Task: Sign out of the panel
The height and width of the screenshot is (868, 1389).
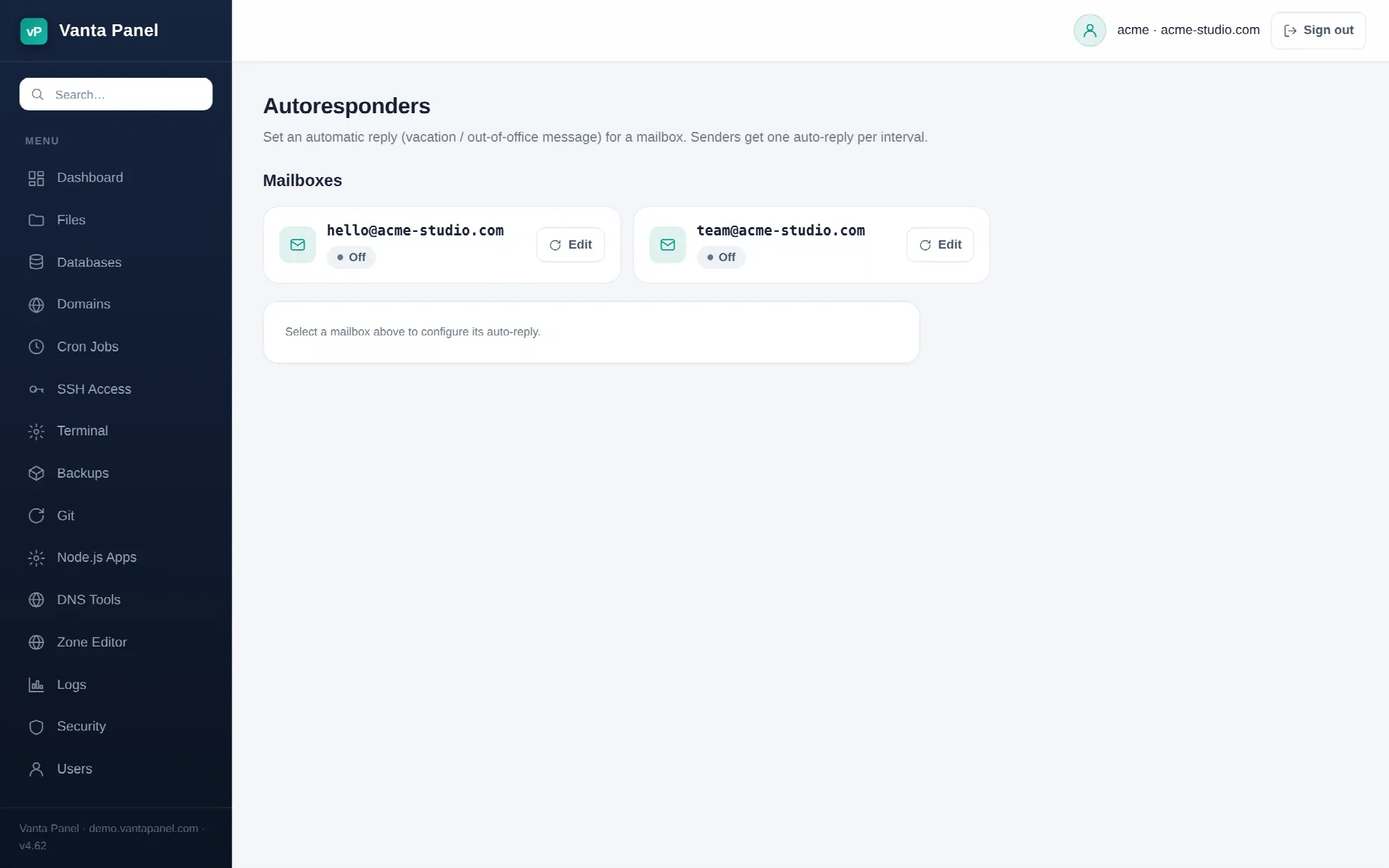Action: coord(1318,31)
